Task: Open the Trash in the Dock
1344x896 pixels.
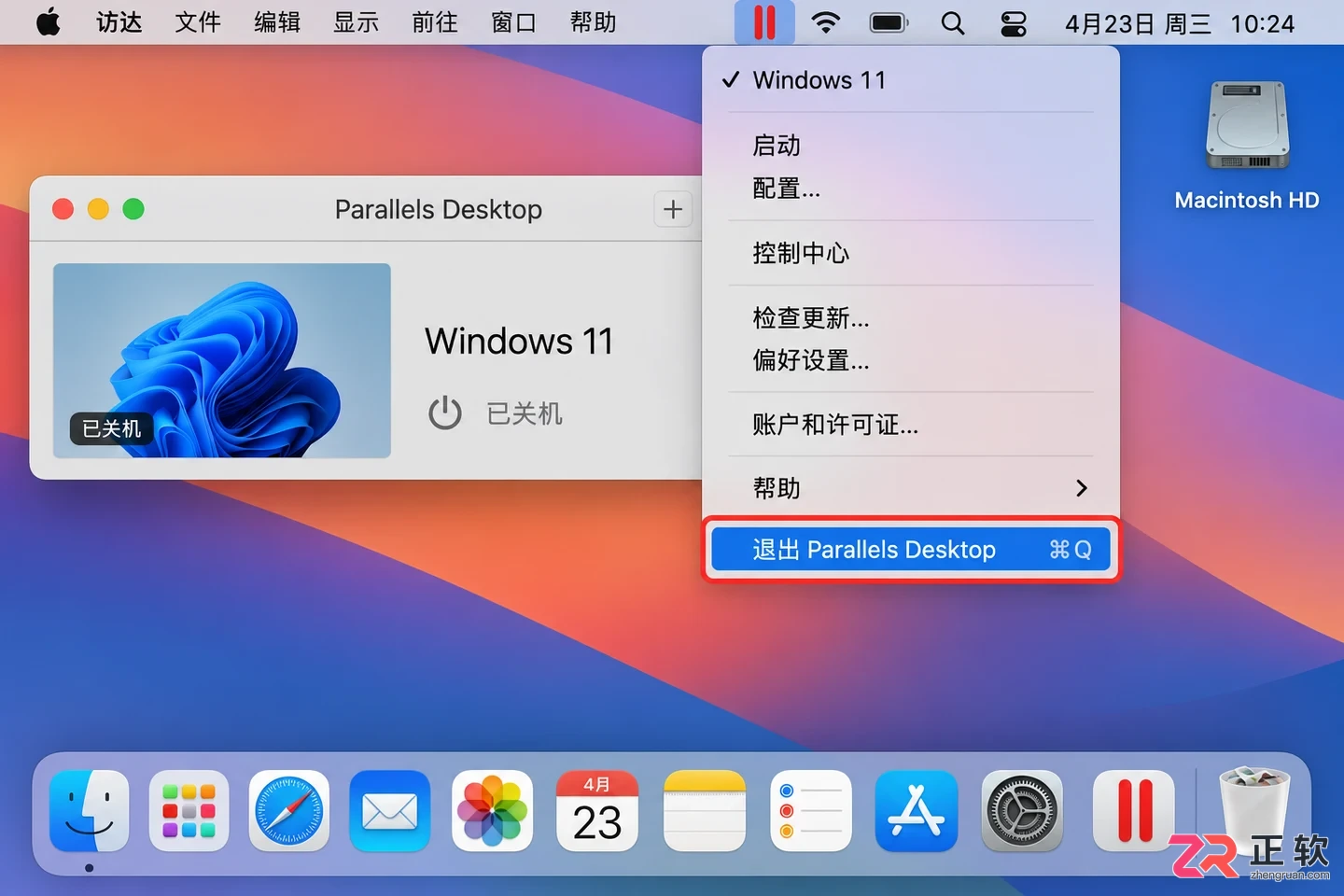Action: tap(1255, 810)
